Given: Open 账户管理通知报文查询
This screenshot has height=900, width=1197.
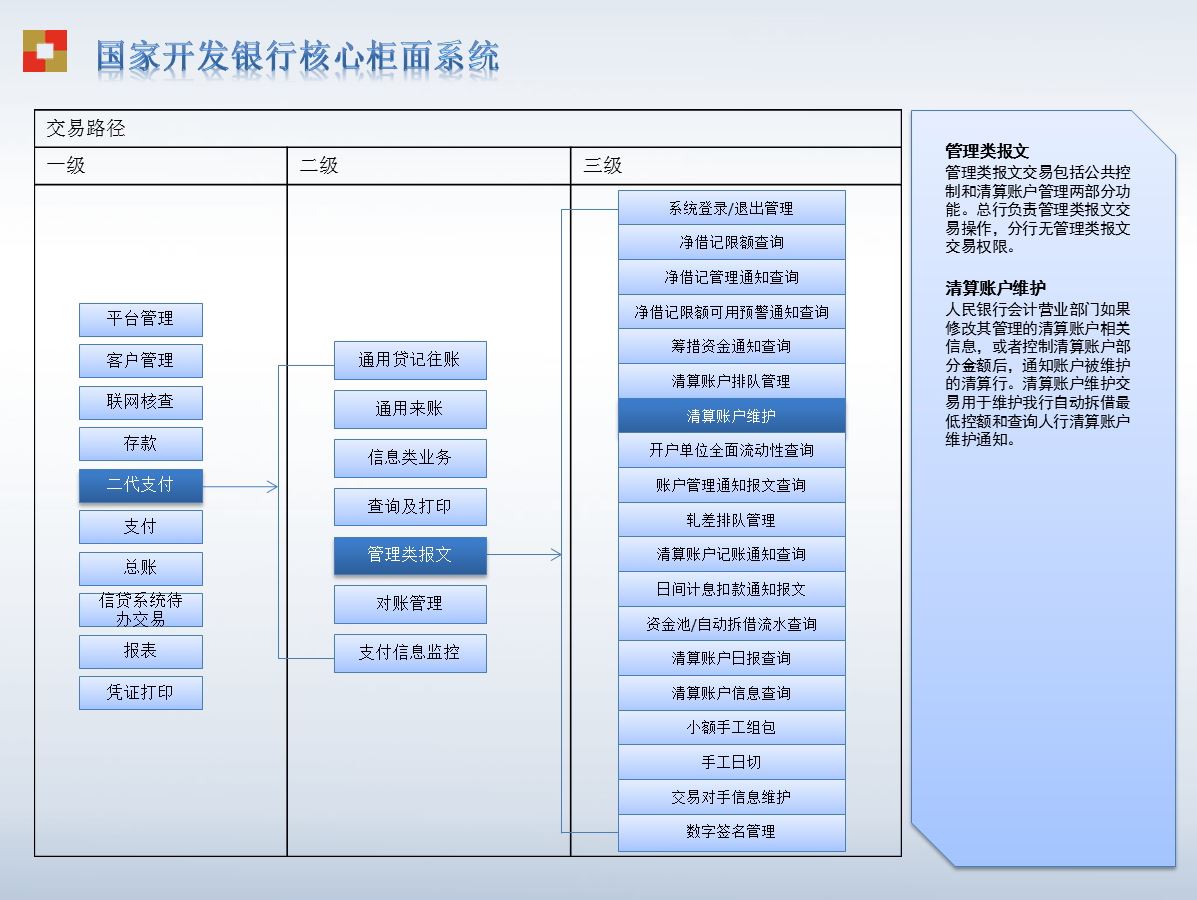Looking at the screenshot, I should (731, 485).
